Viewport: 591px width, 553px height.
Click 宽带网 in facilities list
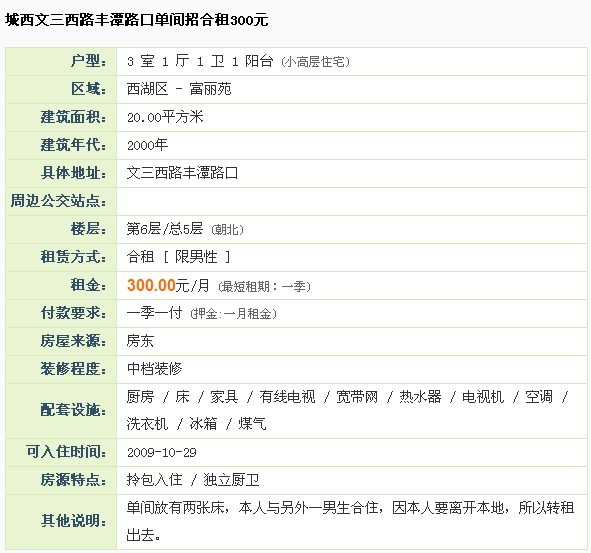click(x=357, y=397)
